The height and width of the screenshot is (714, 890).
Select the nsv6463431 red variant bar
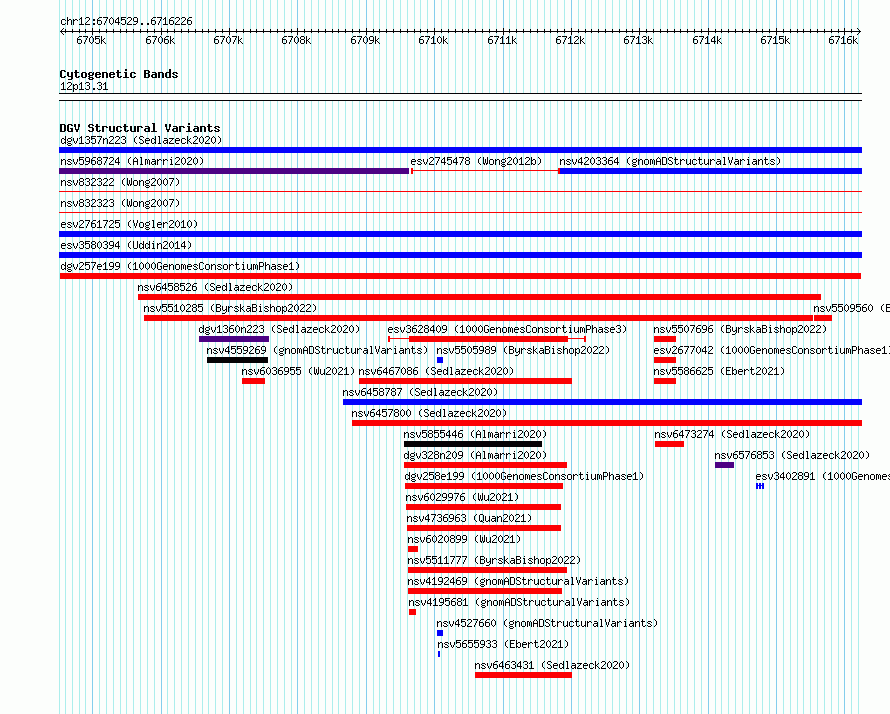coord(523,675)
